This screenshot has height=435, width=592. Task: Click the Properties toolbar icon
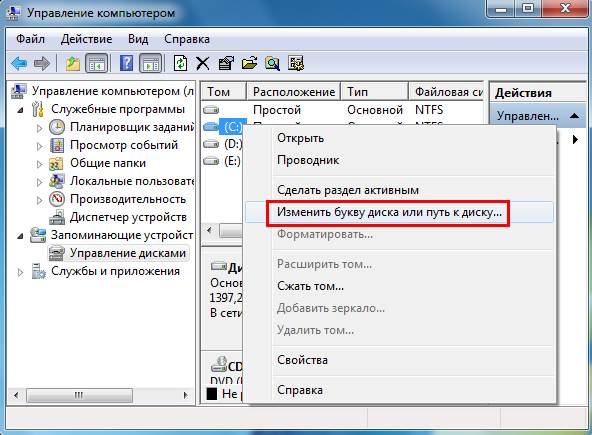click(226, 63)
